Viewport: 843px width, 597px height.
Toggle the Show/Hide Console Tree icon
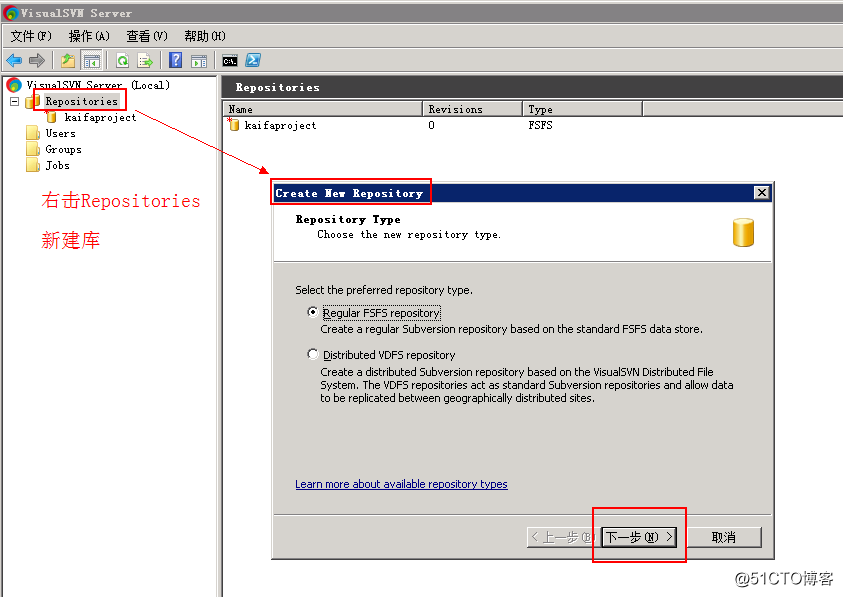click(91, 61)
